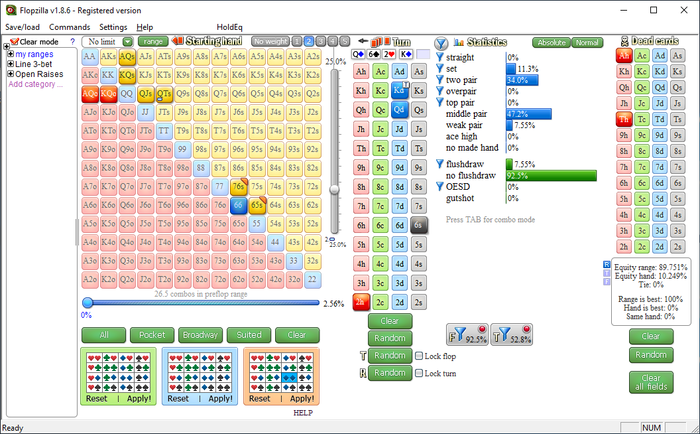Select the F flop equity indicator

click(606, 282)
